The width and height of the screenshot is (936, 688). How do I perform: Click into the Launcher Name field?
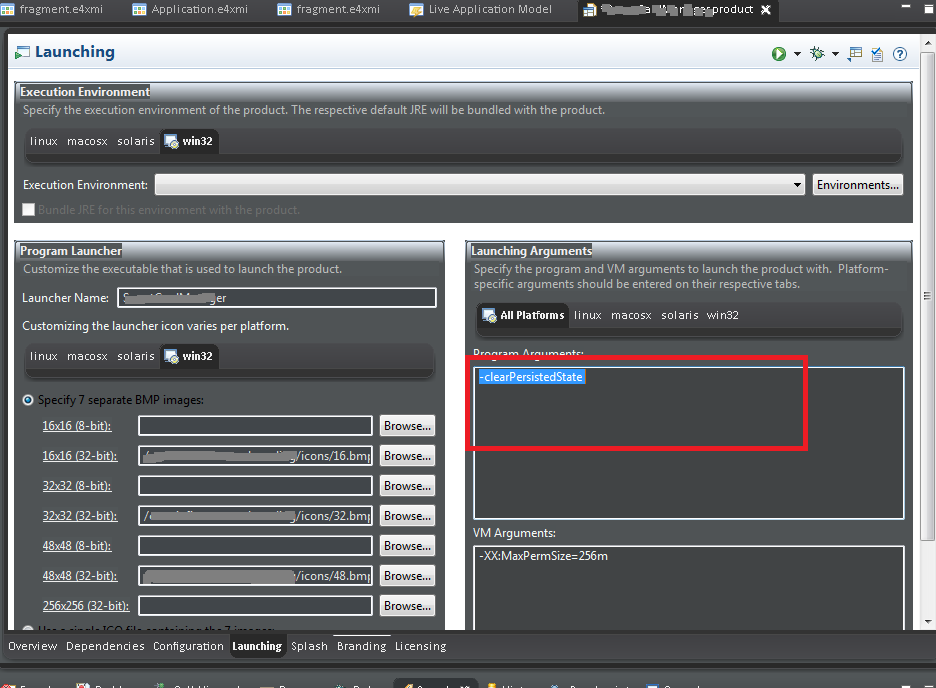(277, 298)
